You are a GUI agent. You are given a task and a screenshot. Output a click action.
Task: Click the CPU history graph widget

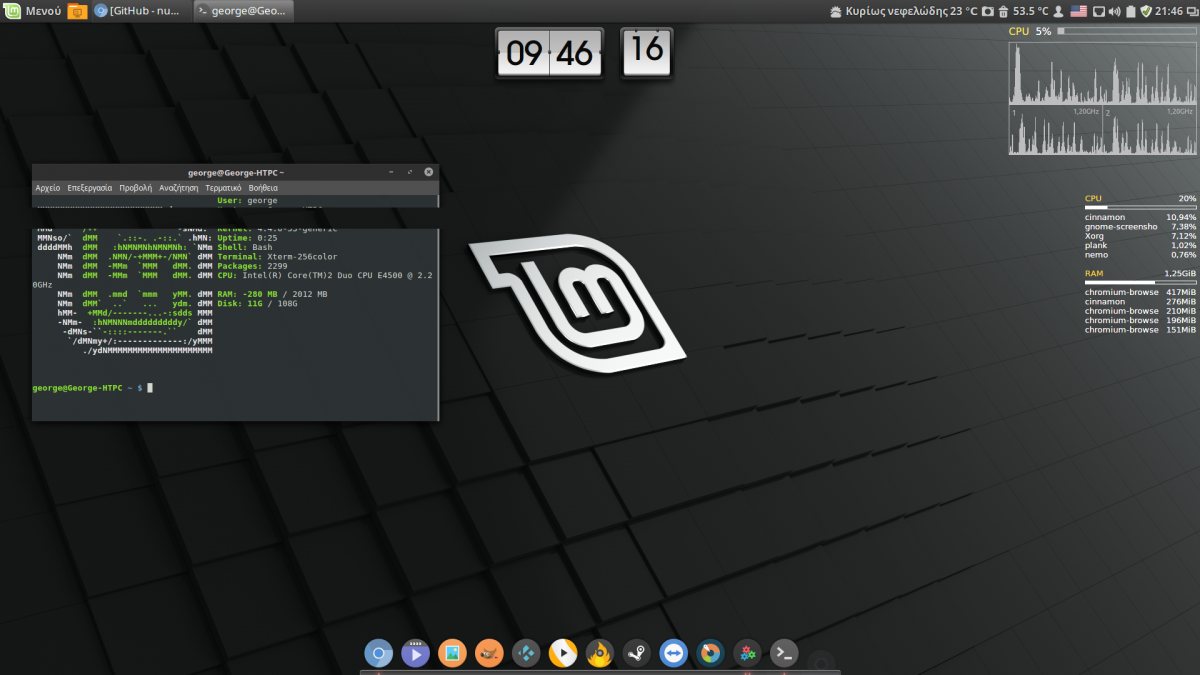(x=1102, y=97)
